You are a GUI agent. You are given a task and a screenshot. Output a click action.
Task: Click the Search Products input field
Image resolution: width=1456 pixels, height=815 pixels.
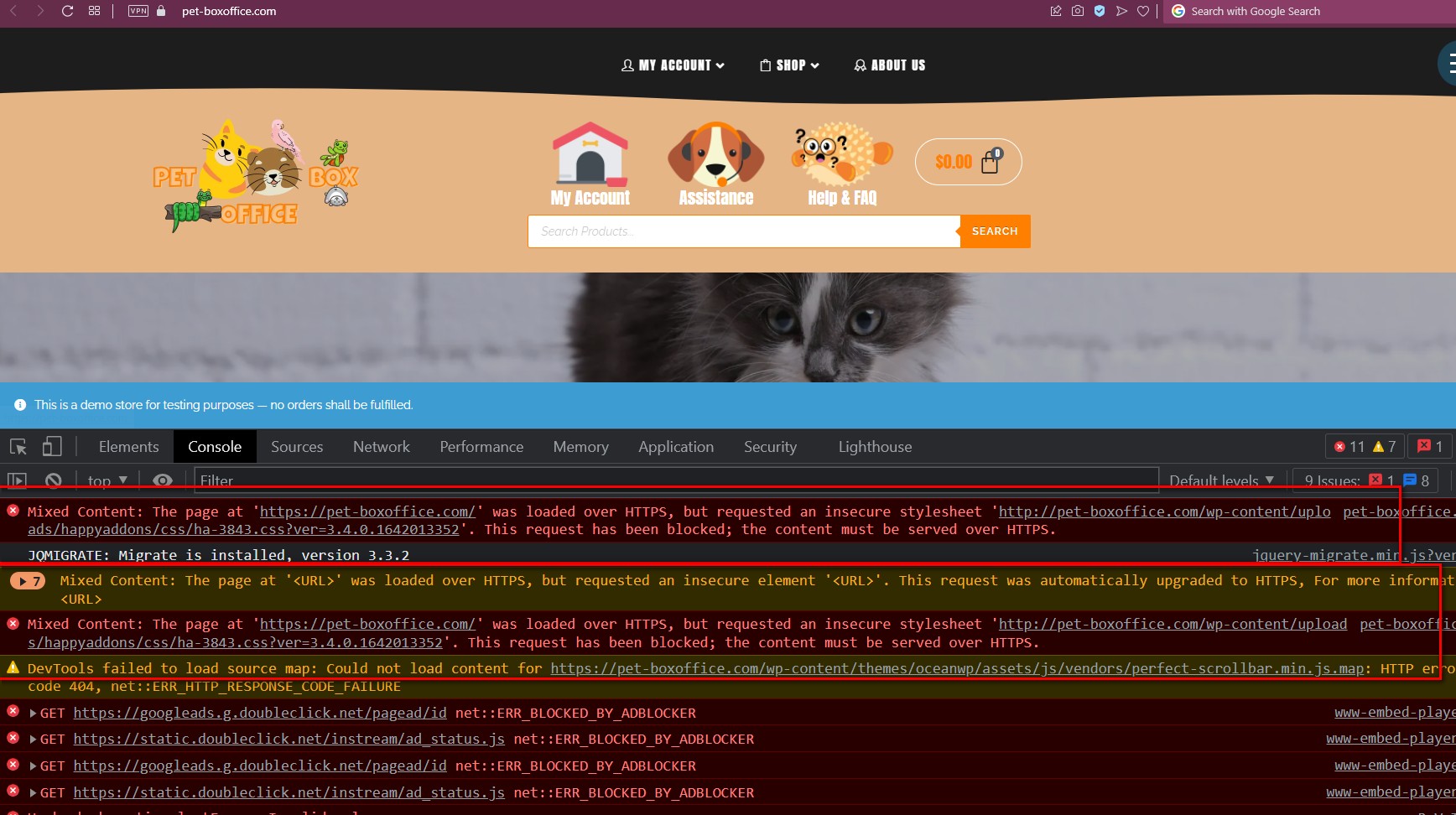click(x=744, y=231)
